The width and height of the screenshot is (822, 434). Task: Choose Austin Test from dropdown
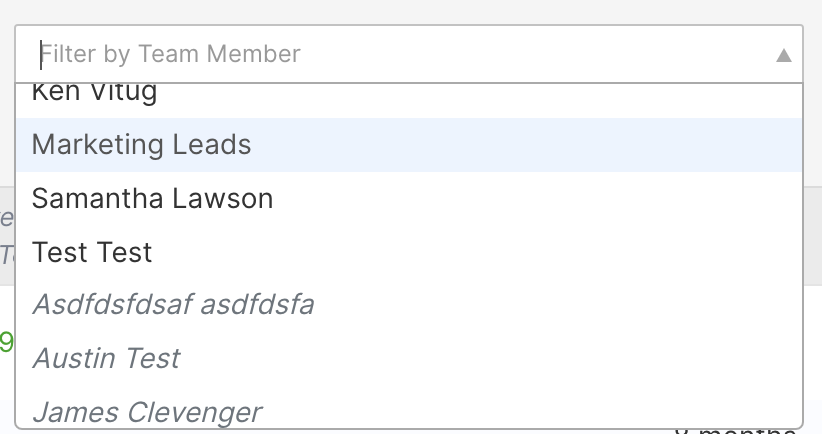point(409,359)
